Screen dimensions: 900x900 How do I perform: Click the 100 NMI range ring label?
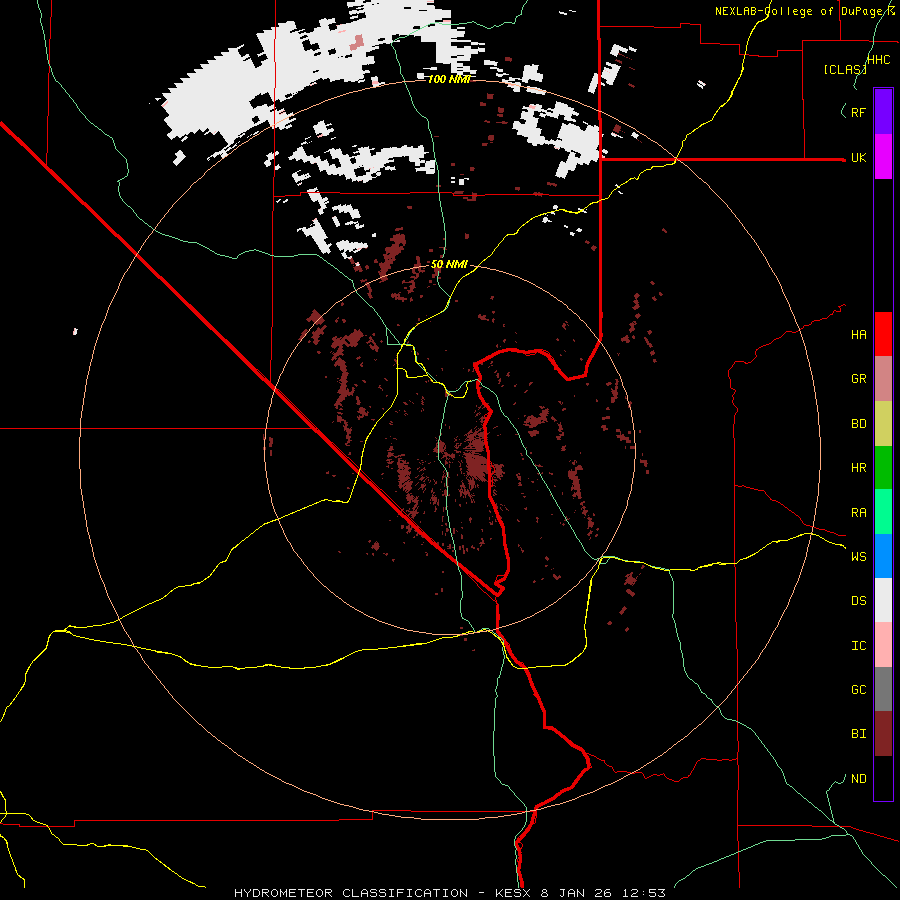(449, 79)
